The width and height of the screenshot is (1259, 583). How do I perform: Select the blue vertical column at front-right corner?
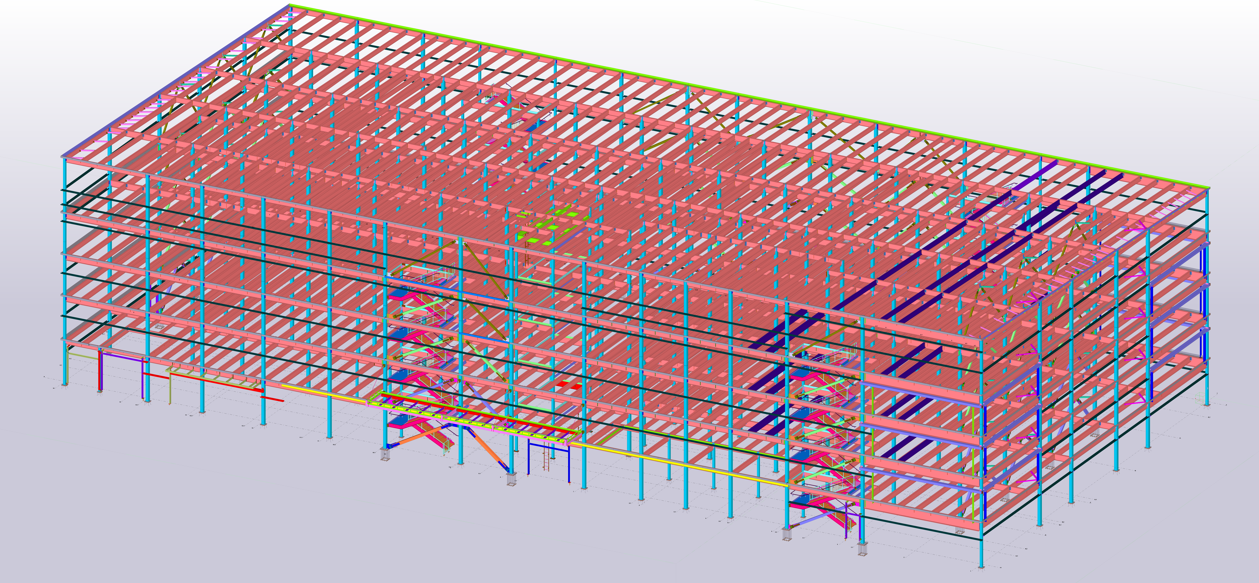pos(985,455)
